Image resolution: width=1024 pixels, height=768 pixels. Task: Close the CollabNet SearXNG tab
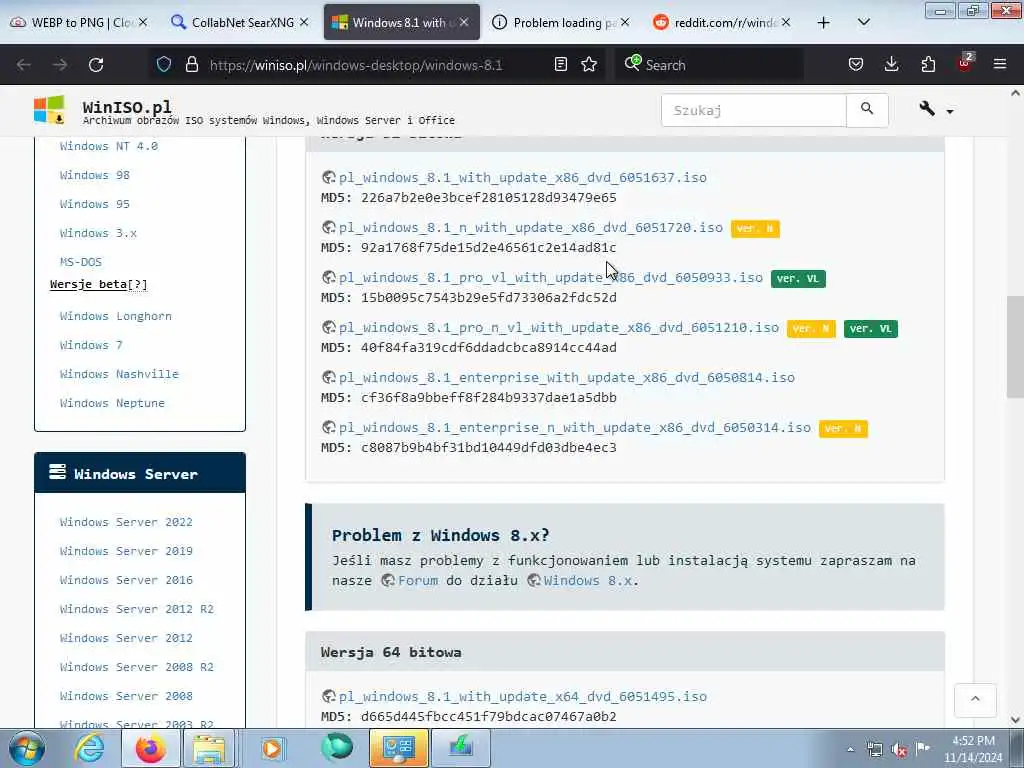point(304,23)
